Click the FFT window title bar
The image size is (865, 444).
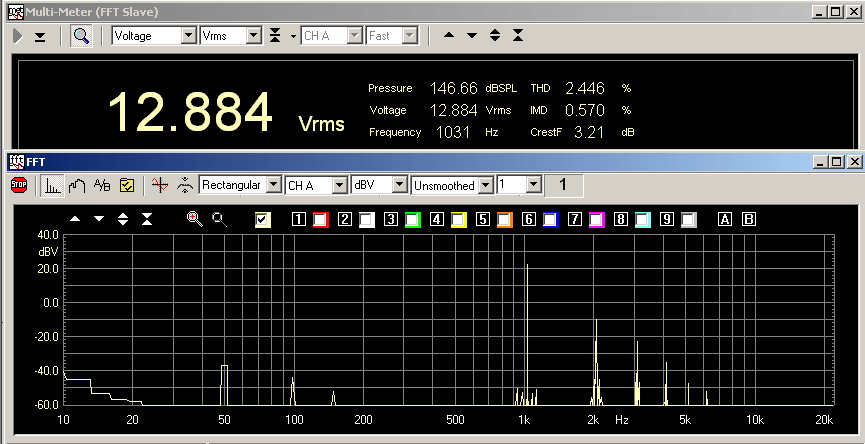click(400, 161)
